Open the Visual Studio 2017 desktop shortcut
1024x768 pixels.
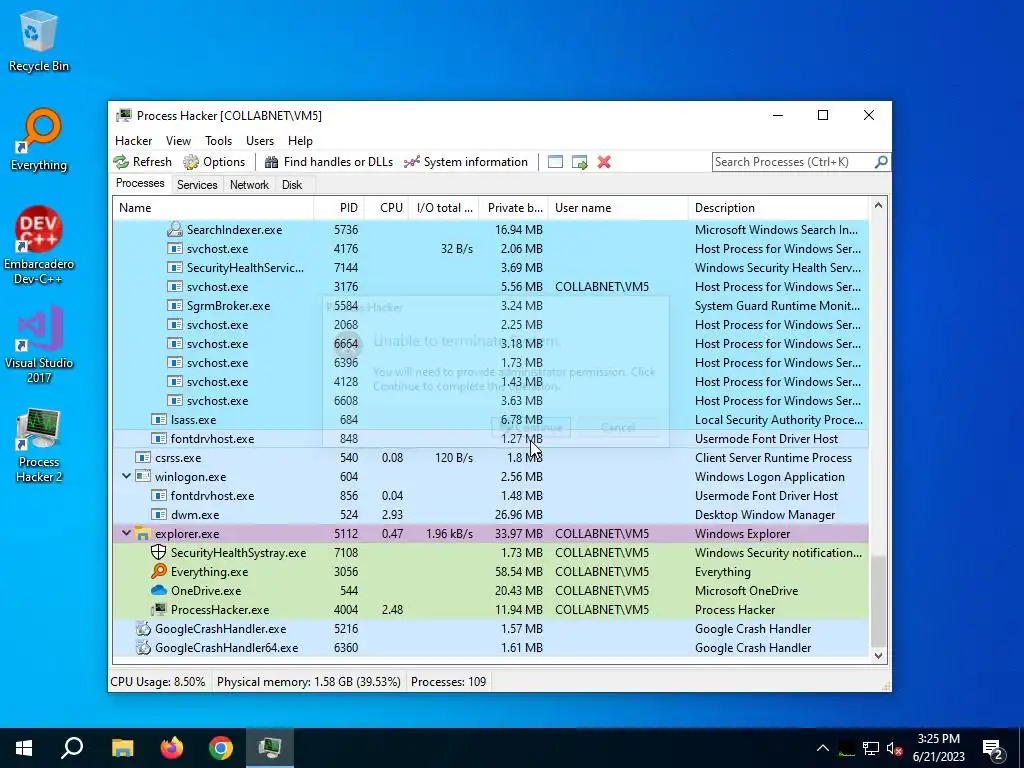39,344
